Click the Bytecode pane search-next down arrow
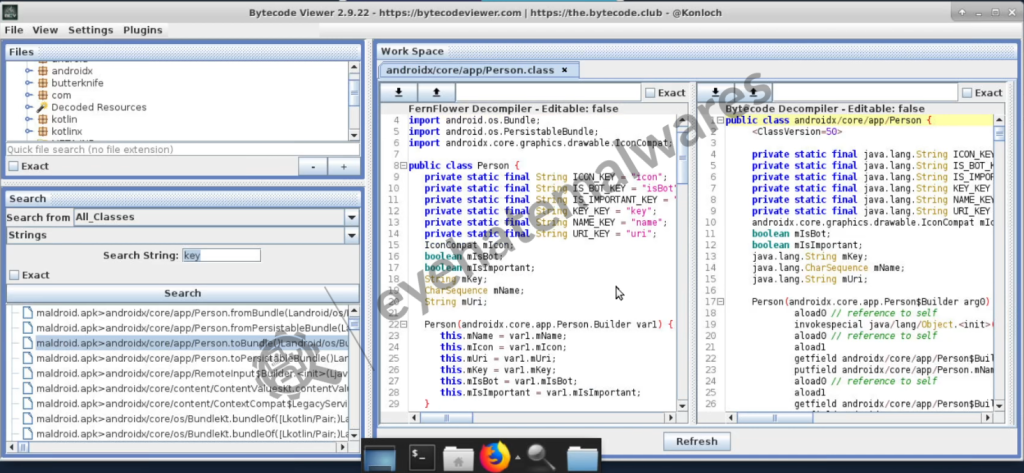The height and width of the screenshot is (473, 1024). (x=716, y=92)
